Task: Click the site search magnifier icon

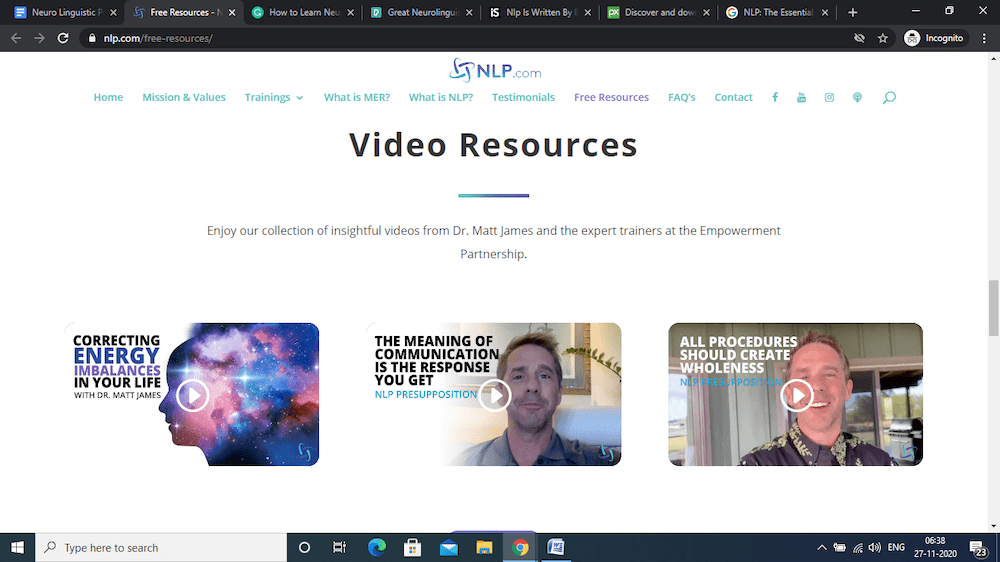Action: 889,97
